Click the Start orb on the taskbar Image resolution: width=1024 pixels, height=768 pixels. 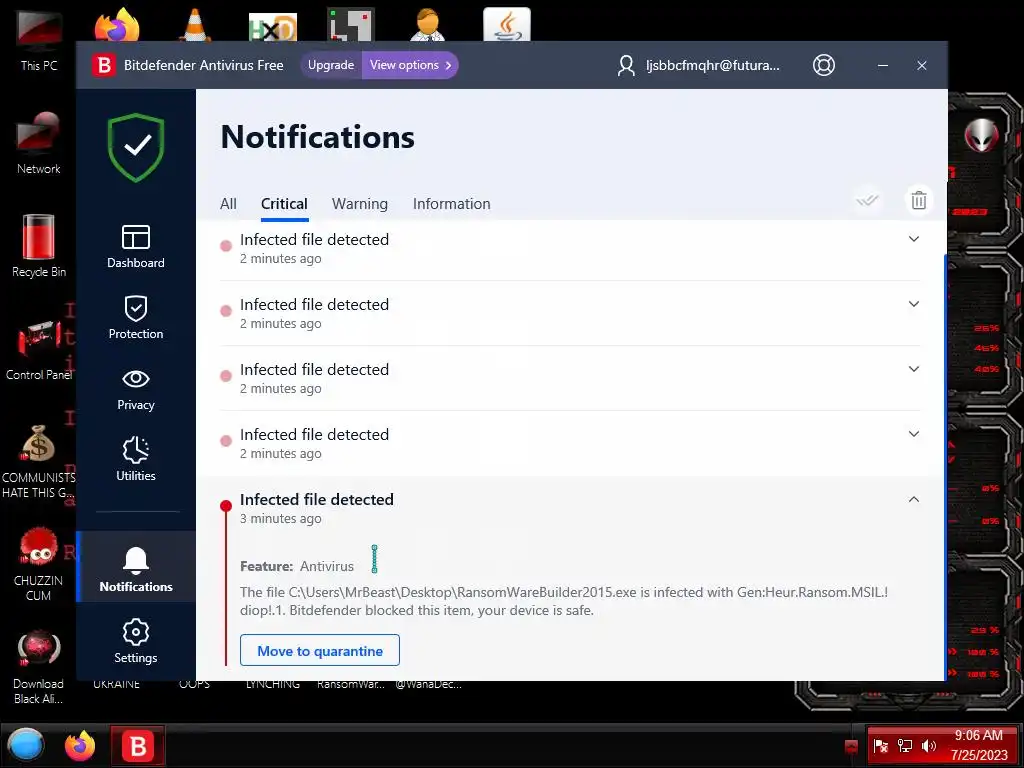[x=26, y=745]
